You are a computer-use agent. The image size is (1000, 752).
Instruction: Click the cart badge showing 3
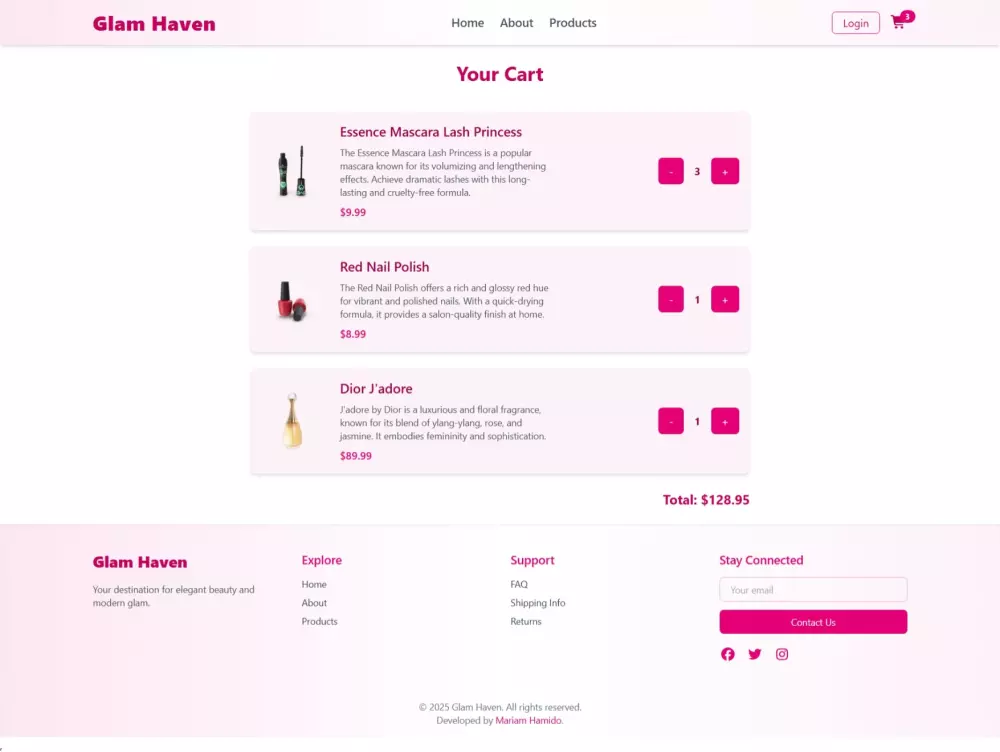point(908,17)
